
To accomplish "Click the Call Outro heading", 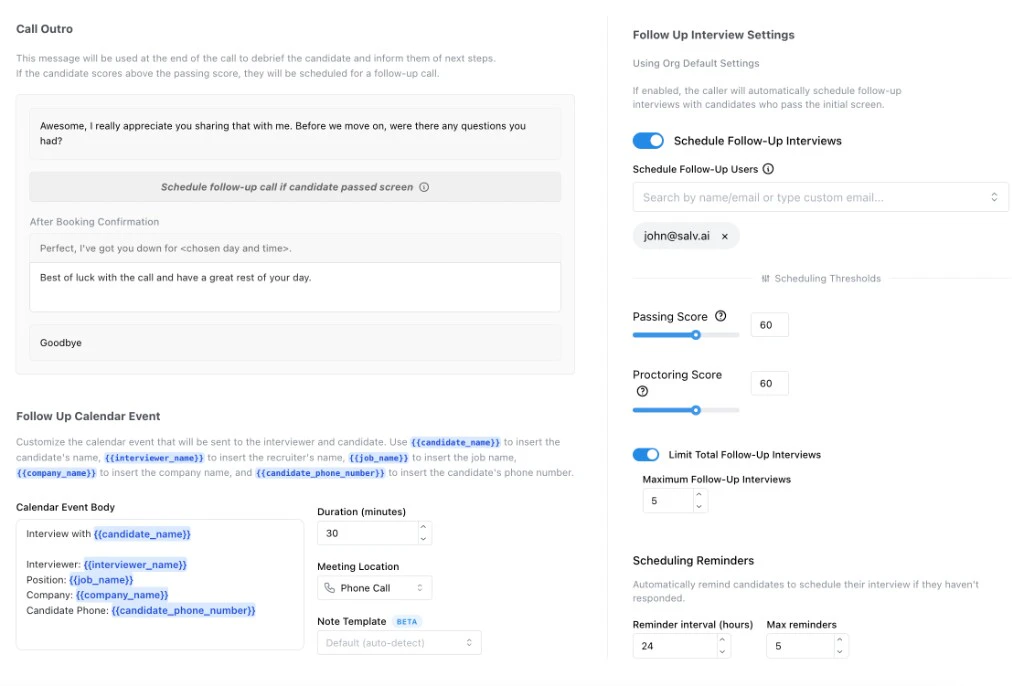I will coord(44,29).
